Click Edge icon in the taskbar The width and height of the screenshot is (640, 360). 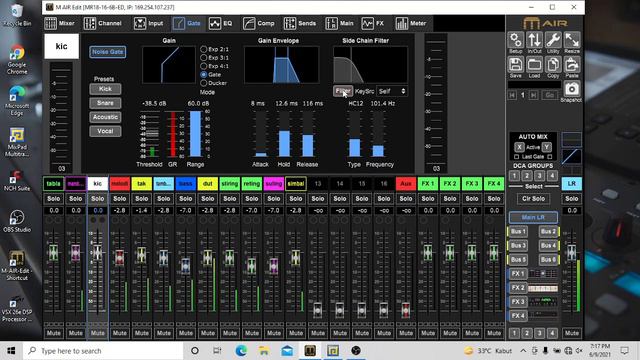[x=241, y=351]
